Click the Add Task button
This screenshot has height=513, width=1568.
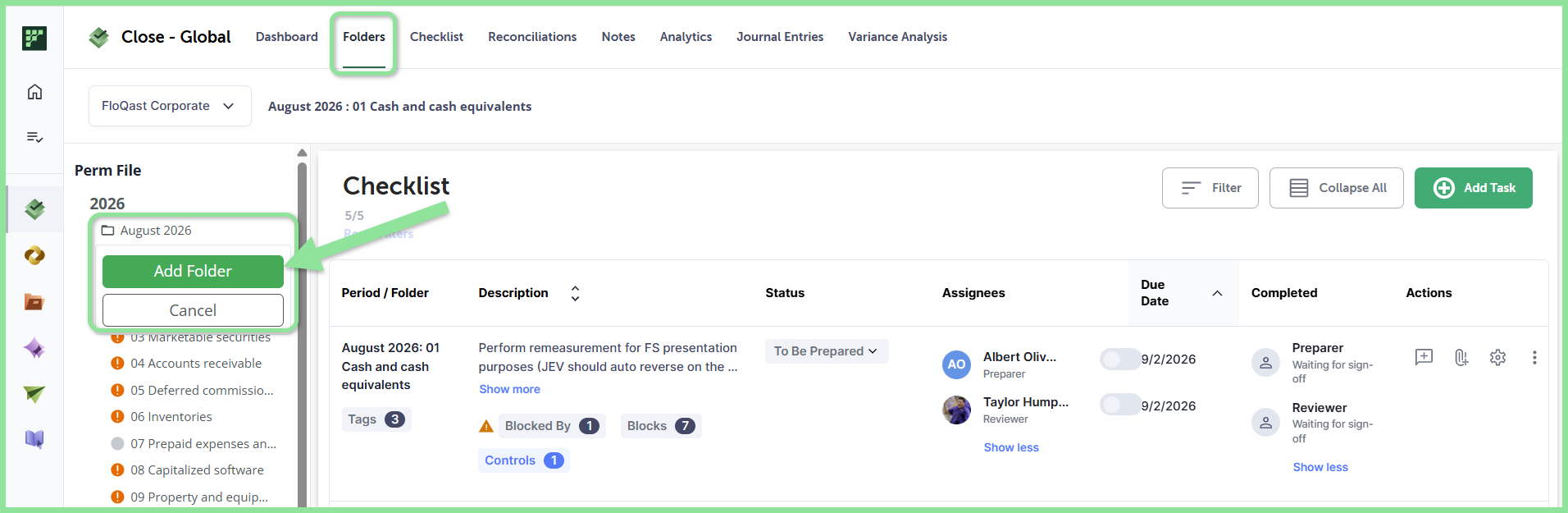[x=1474, y=188]
